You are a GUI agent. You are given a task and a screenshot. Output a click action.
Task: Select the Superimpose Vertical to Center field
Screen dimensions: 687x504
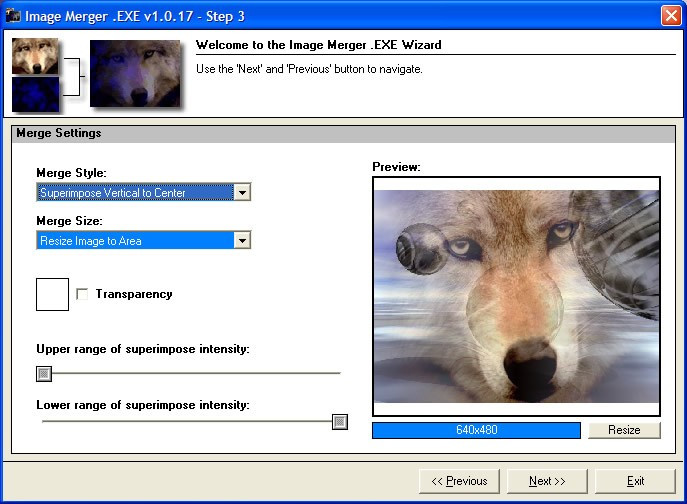point(135,192)
